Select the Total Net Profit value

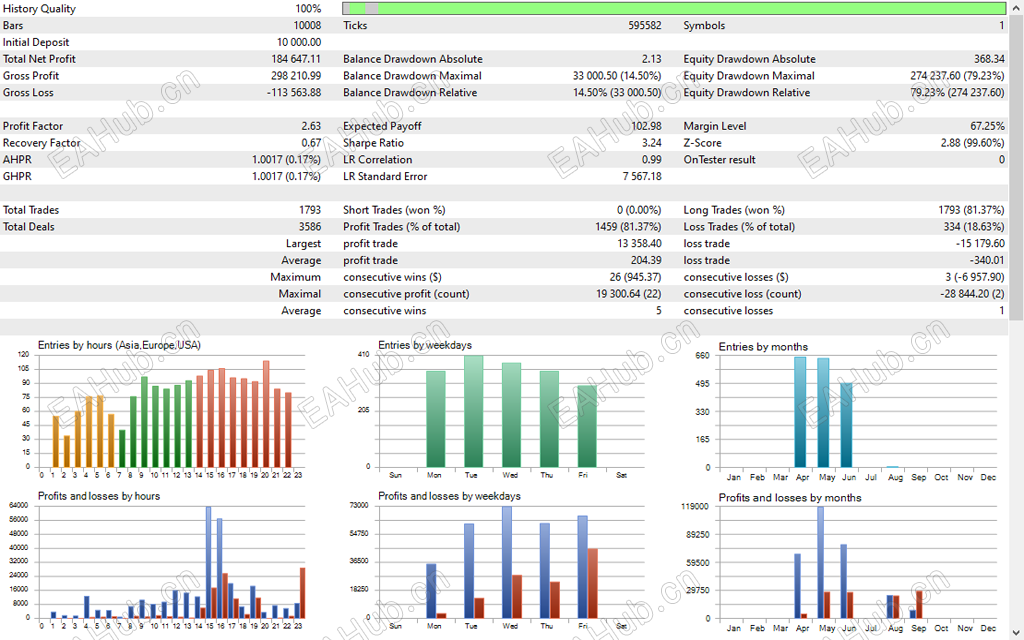(x=289, y=59)
